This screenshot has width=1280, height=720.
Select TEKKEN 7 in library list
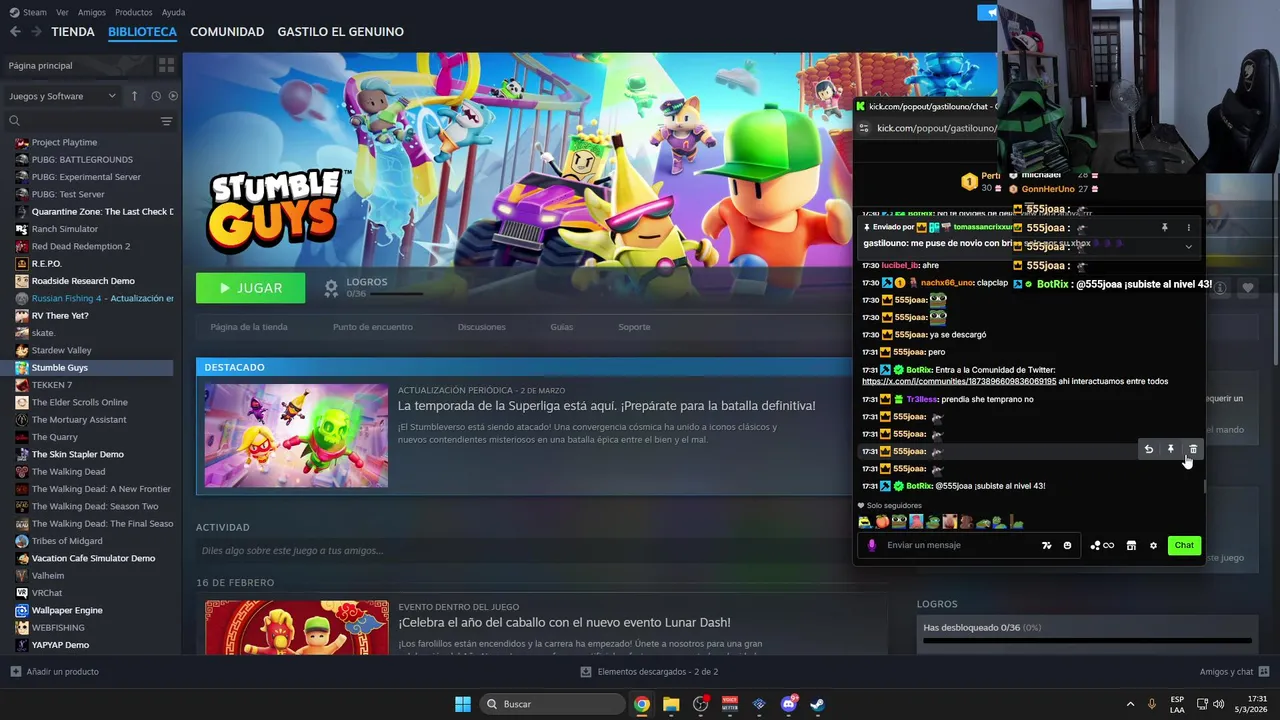click(52, 385)
